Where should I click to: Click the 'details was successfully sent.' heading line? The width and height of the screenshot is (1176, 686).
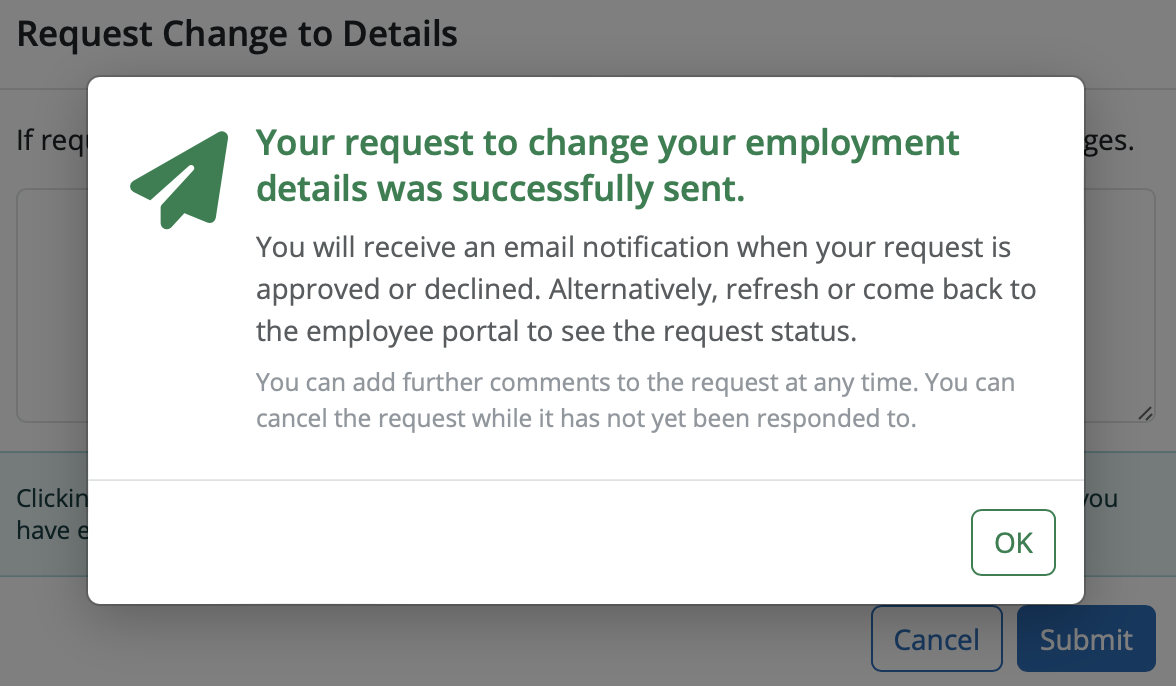(500, 188)
